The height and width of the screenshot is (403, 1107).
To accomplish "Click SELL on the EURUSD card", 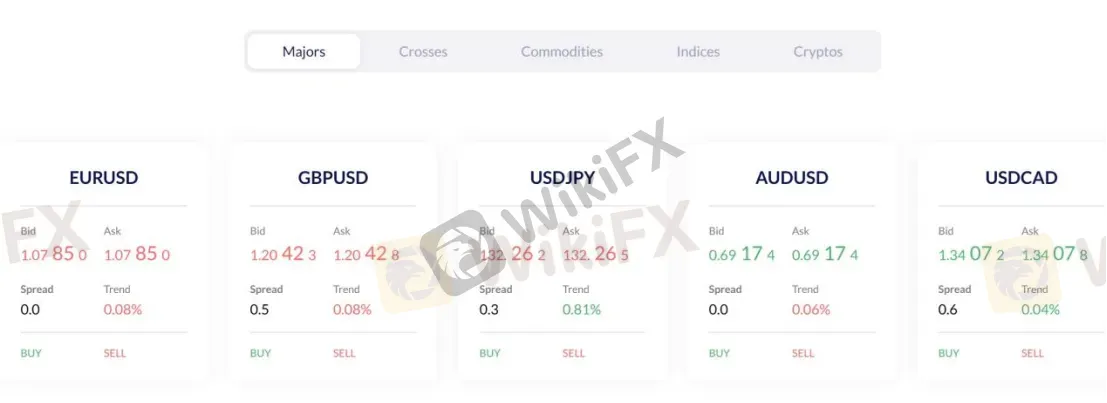I will pos(115,353).
